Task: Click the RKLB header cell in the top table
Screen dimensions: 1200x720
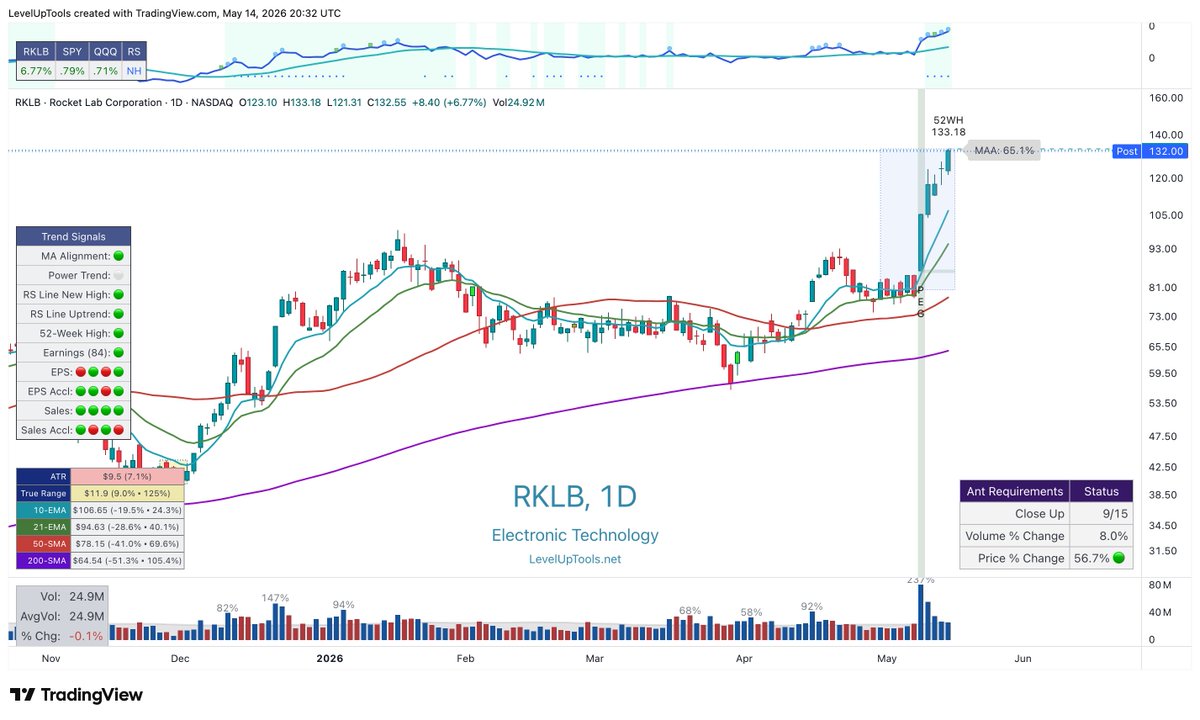Action: coord(35,50)
